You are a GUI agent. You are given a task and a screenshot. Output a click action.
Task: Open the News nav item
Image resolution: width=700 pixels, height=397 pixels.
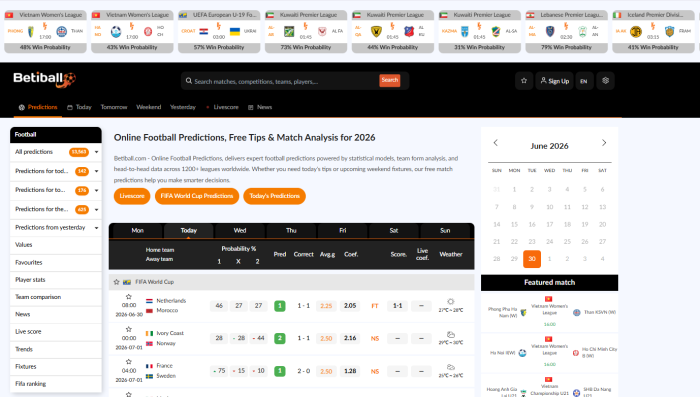260,107
